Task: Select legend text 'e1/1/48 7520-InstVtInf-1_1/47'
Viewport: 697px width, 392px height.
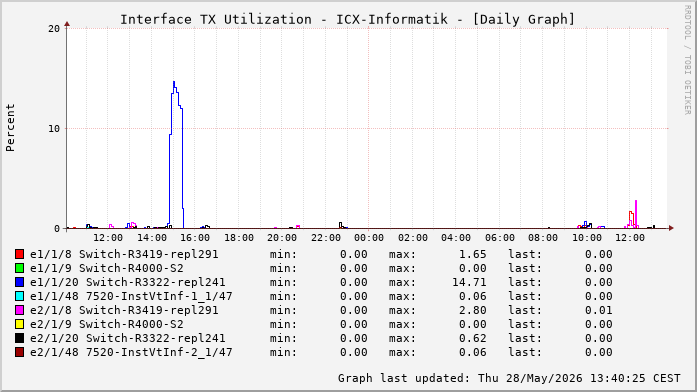Action: click(x=131, y=296)
